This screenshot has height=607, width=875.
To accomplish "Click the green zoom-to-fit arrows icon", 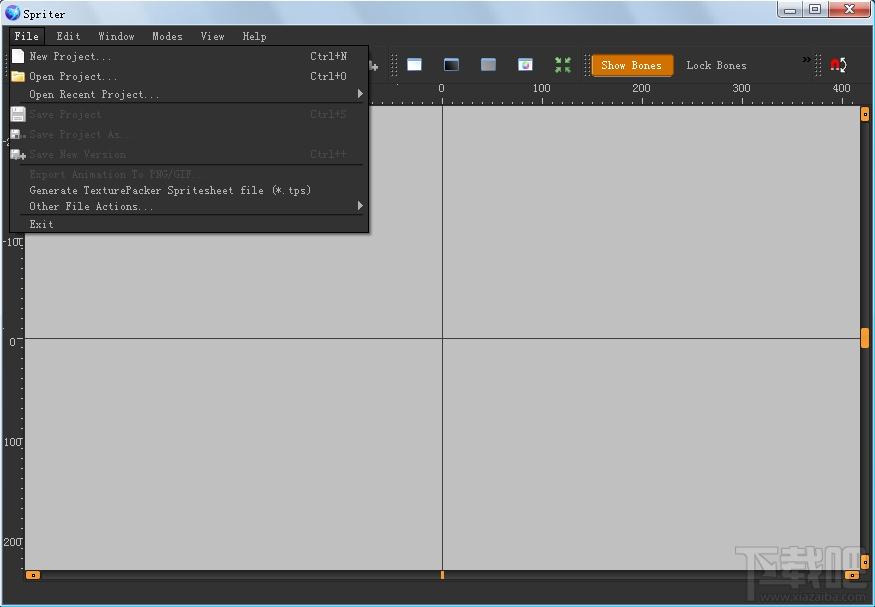I will [563, 65].
